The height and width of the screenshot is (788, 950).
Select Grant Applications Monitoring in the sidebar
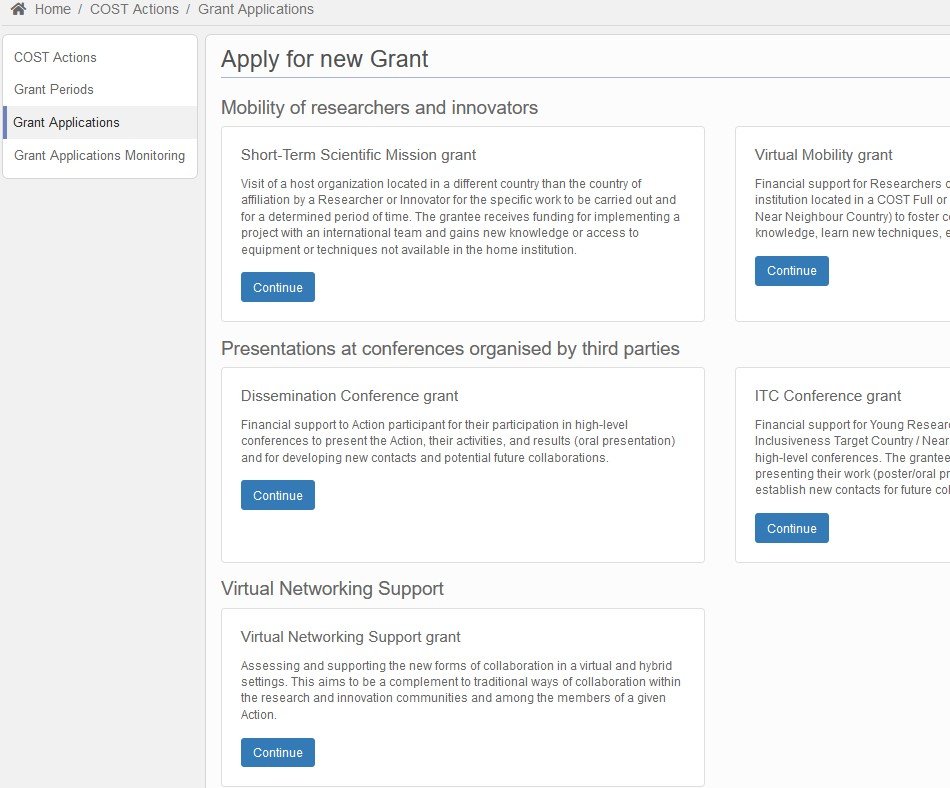[x=99, y=155]
